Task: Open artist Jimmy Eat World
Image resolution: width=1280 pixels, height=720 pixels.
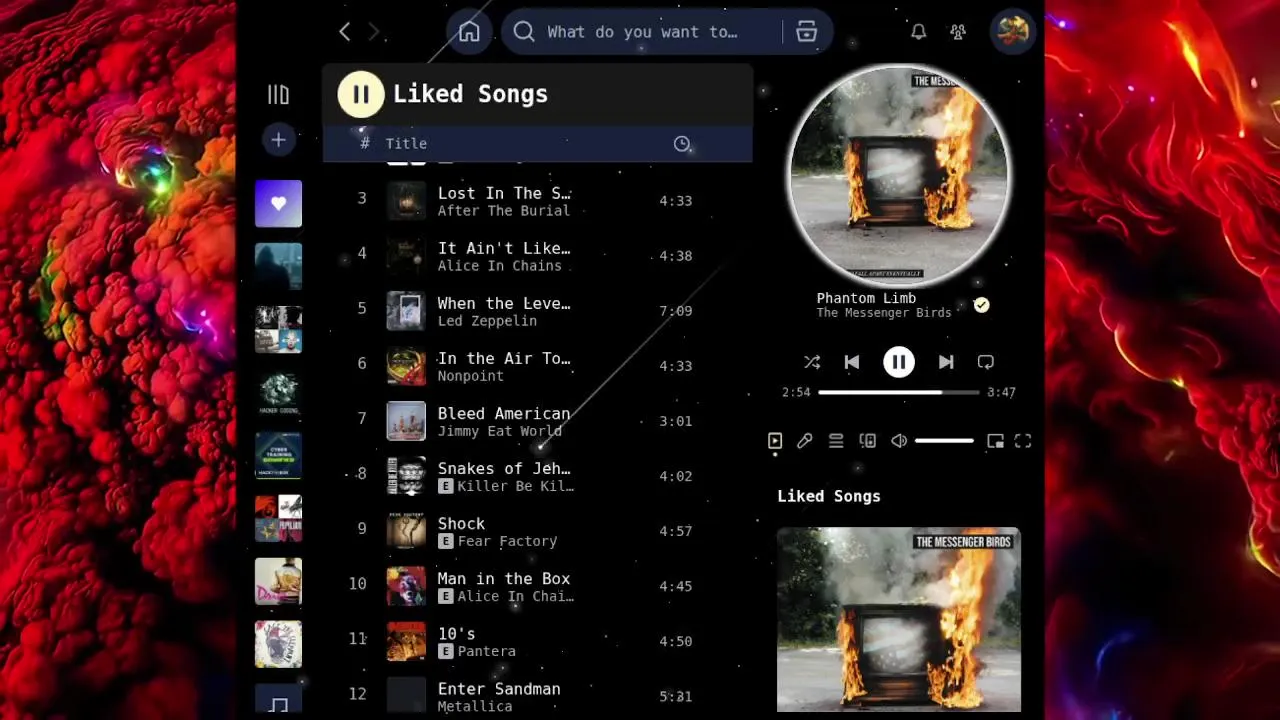Action: pos(500,431)
